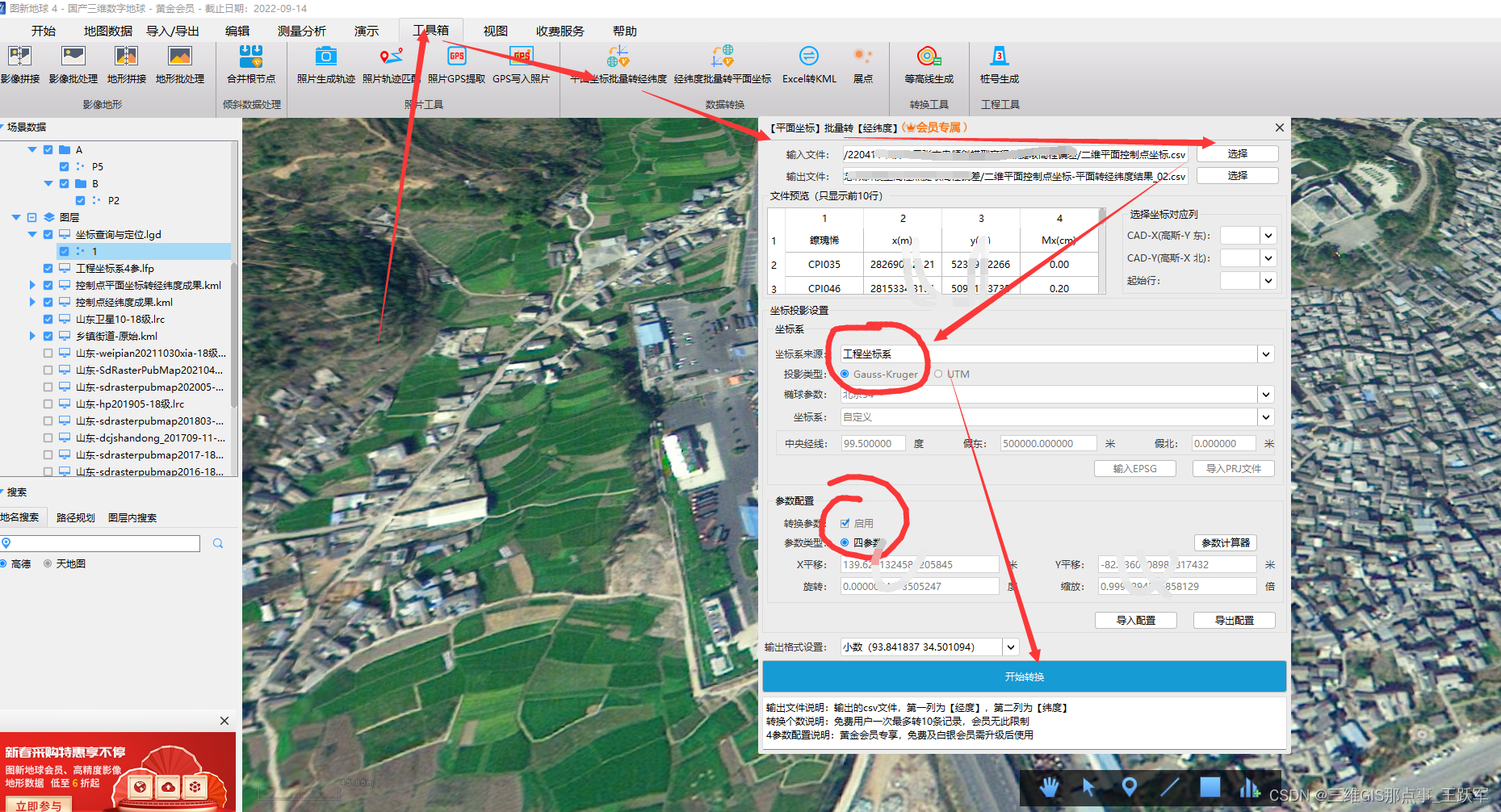Switch to 图层内搜索 tab
The image size is (1501, 812).
pos(132,517)
